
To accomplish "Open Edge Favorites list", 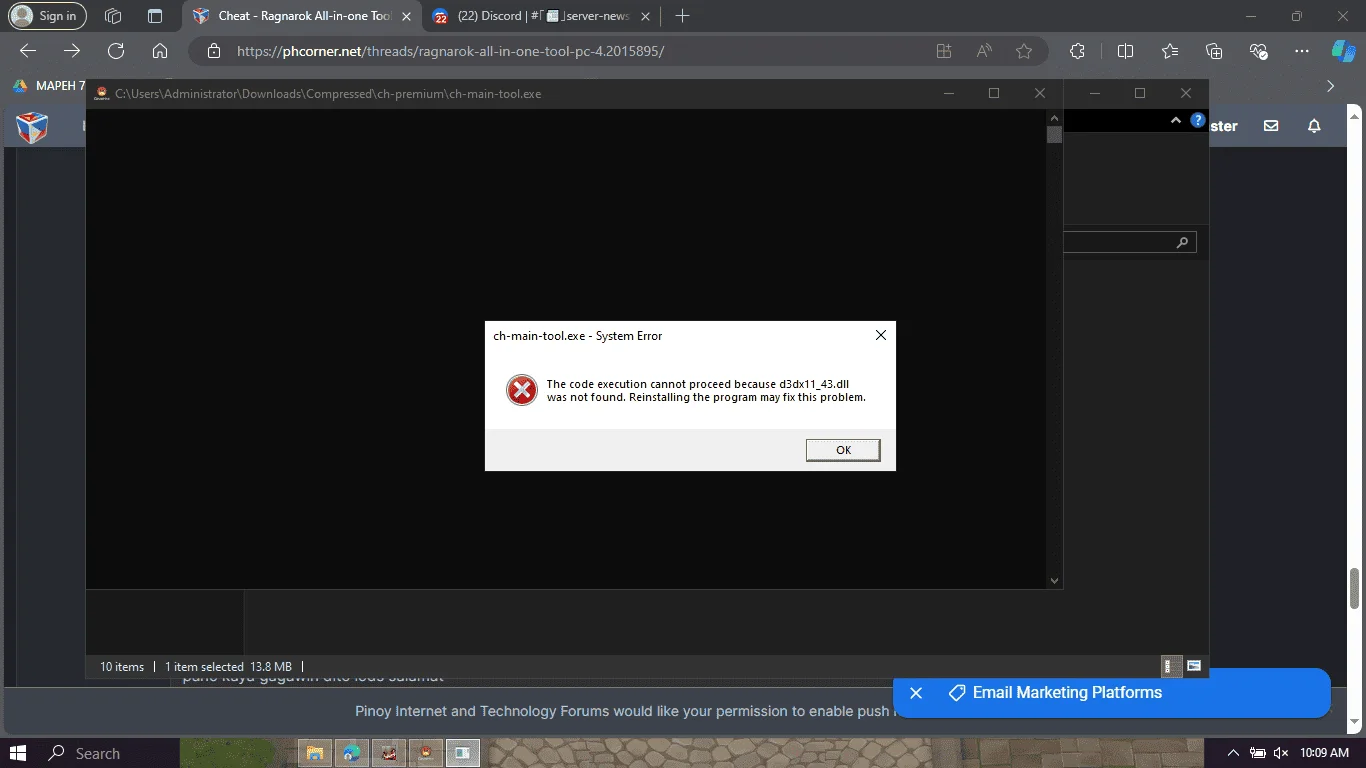I will point(1170,51).
